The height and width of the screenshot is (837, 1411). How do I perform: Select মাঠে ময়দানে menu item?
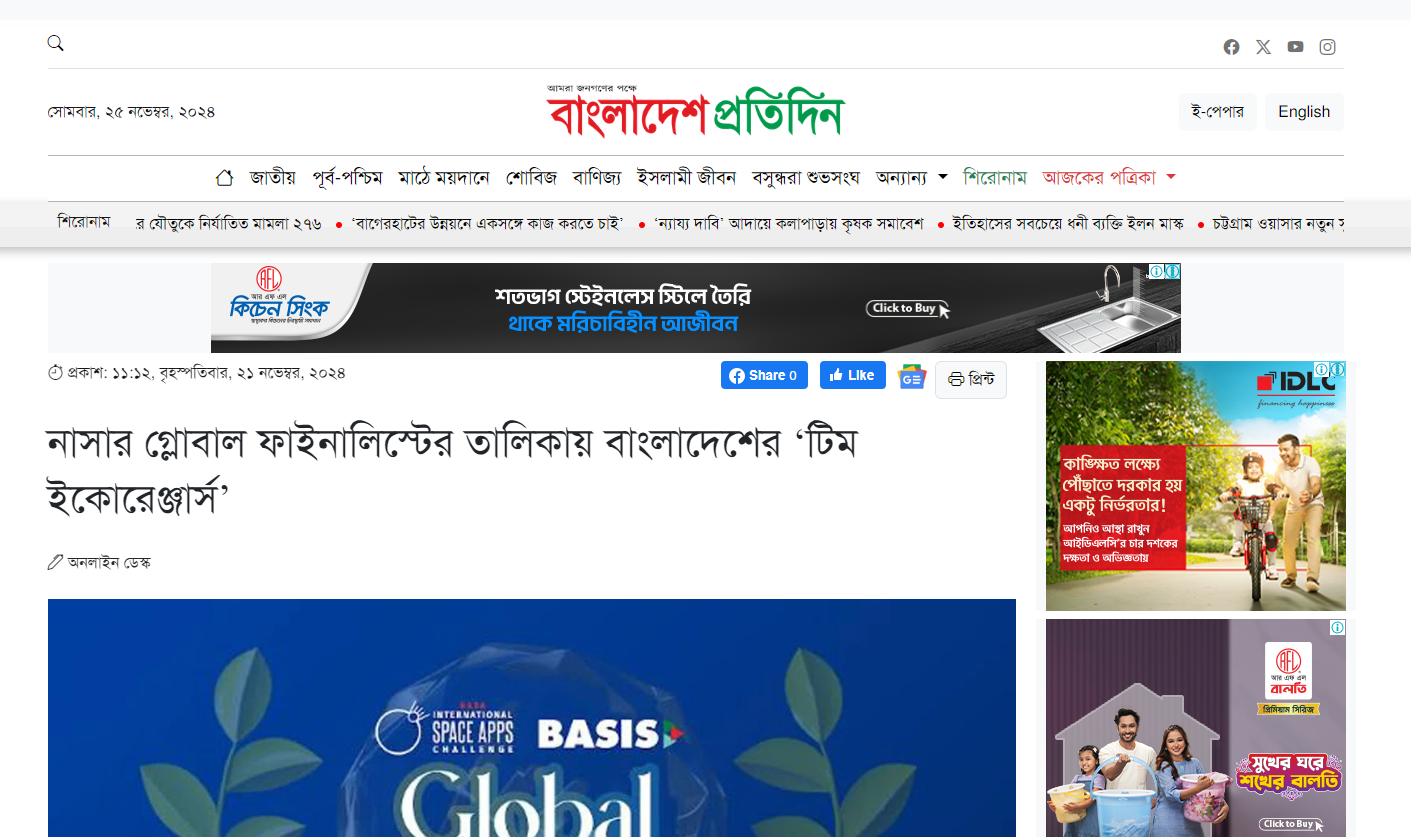(x=444, y=178)
